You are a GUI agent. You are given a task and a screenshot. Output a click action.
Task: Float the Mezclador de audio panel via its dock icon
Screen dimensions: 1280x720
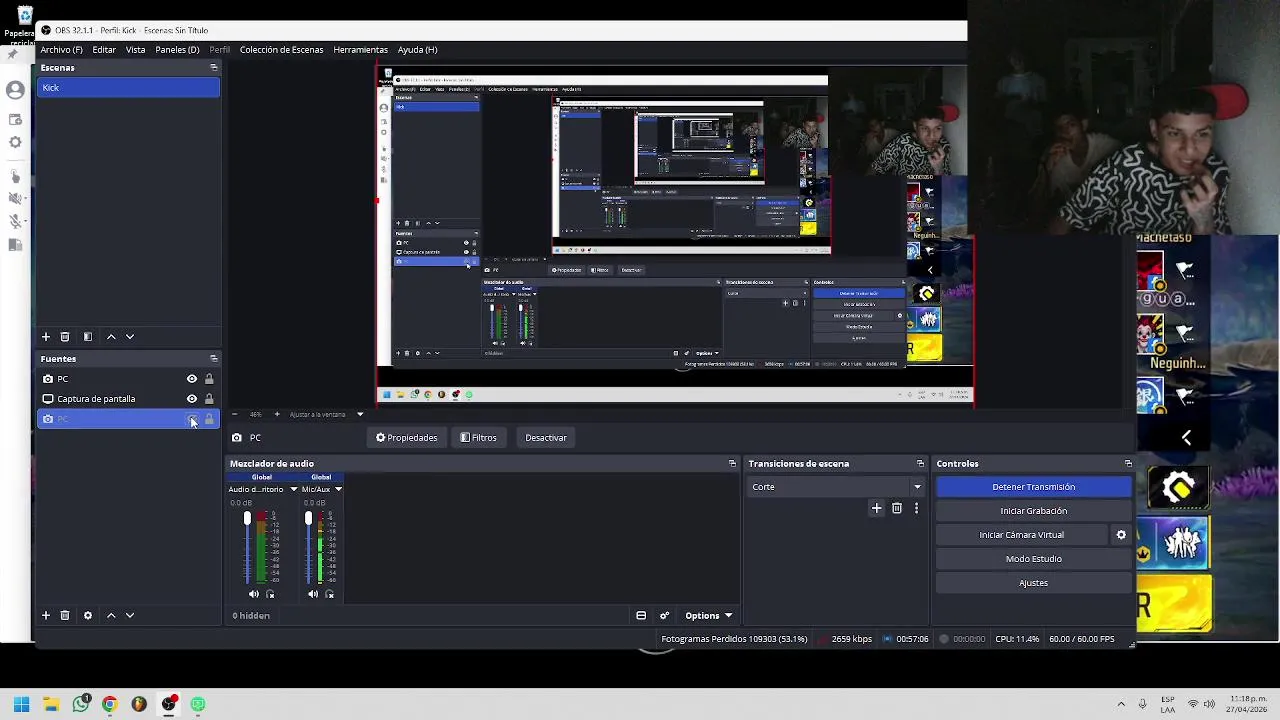tap(732, 464)
